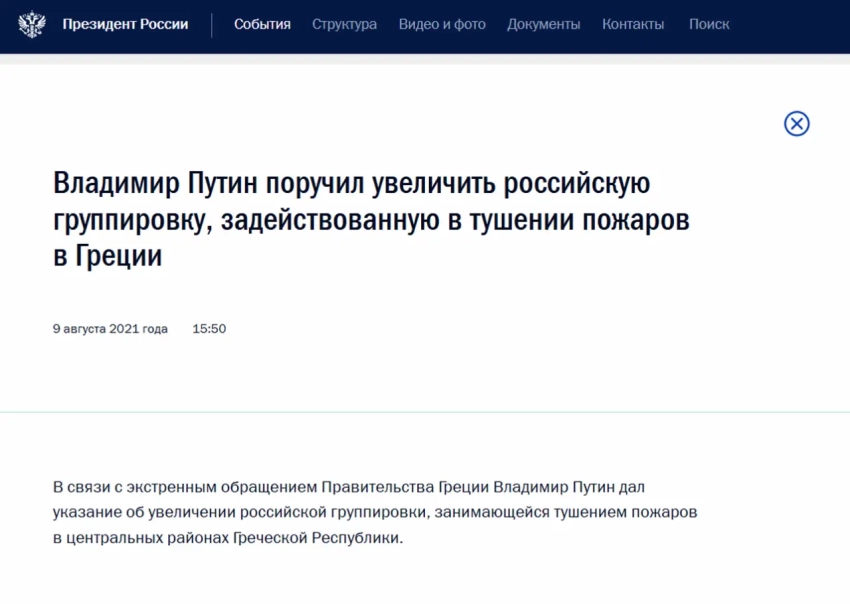This screenshot has height=604, width=850.
Task: Open the Видео и фото section
Action: click(441, 25)
